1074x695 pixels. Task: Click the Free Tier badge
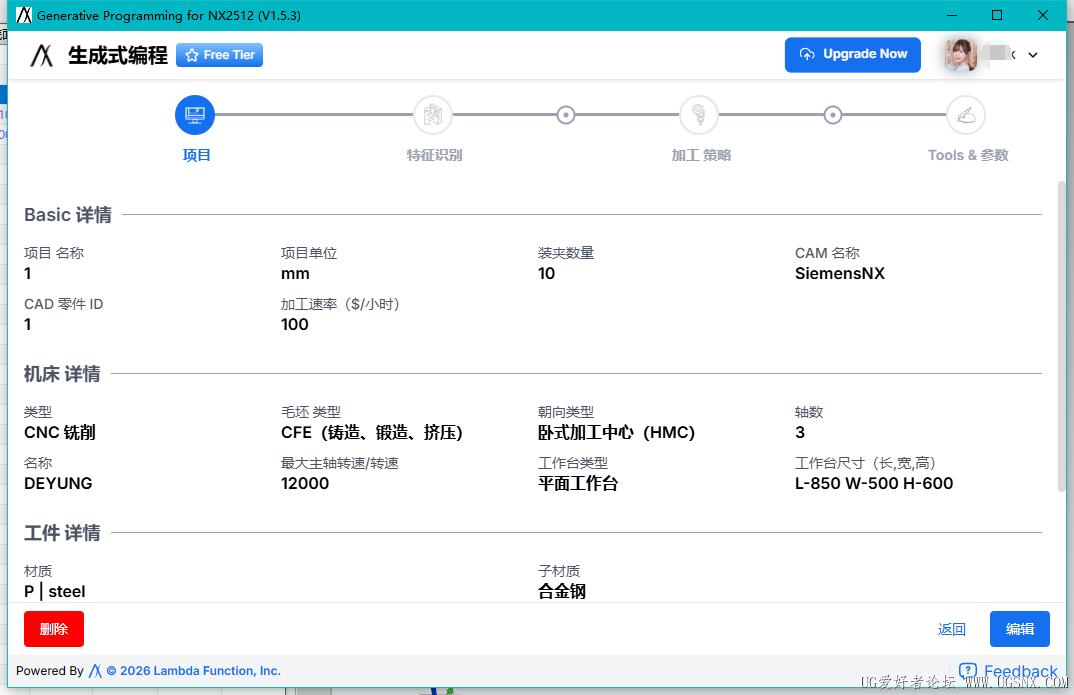219,55
